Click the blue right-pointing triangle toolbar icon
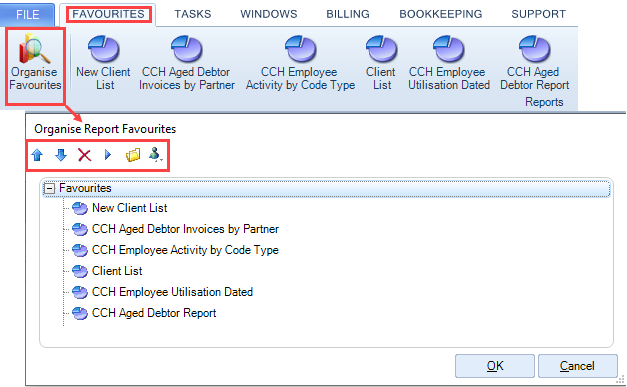 (x=108, y=155)
